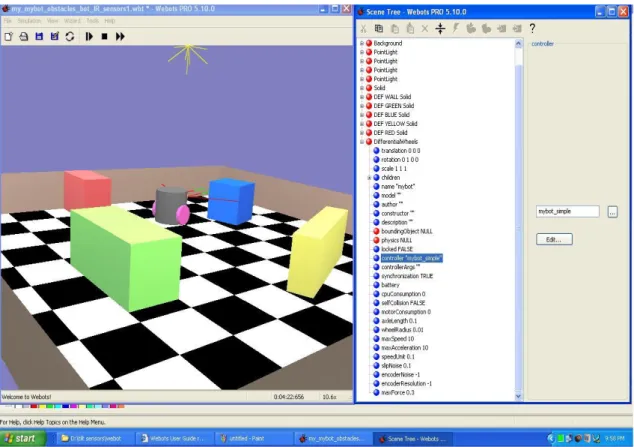Image resolution: width=634 pixels, height=447 pixels.
Task: Select the translation 0 0 0 field
Action: click(x=400, y=151)
